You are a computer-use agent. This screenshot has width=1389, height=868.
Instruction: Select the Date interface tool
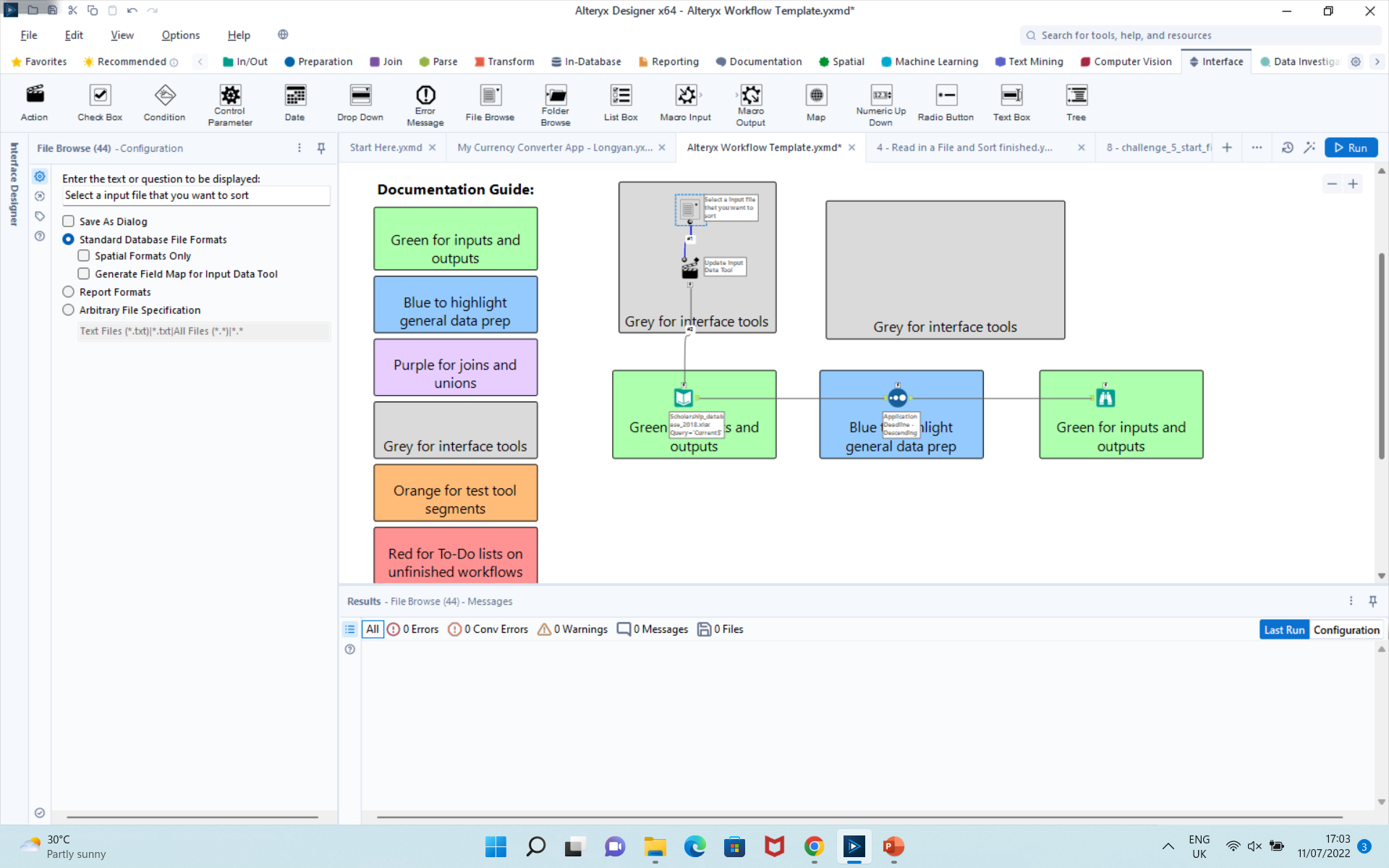295,103
